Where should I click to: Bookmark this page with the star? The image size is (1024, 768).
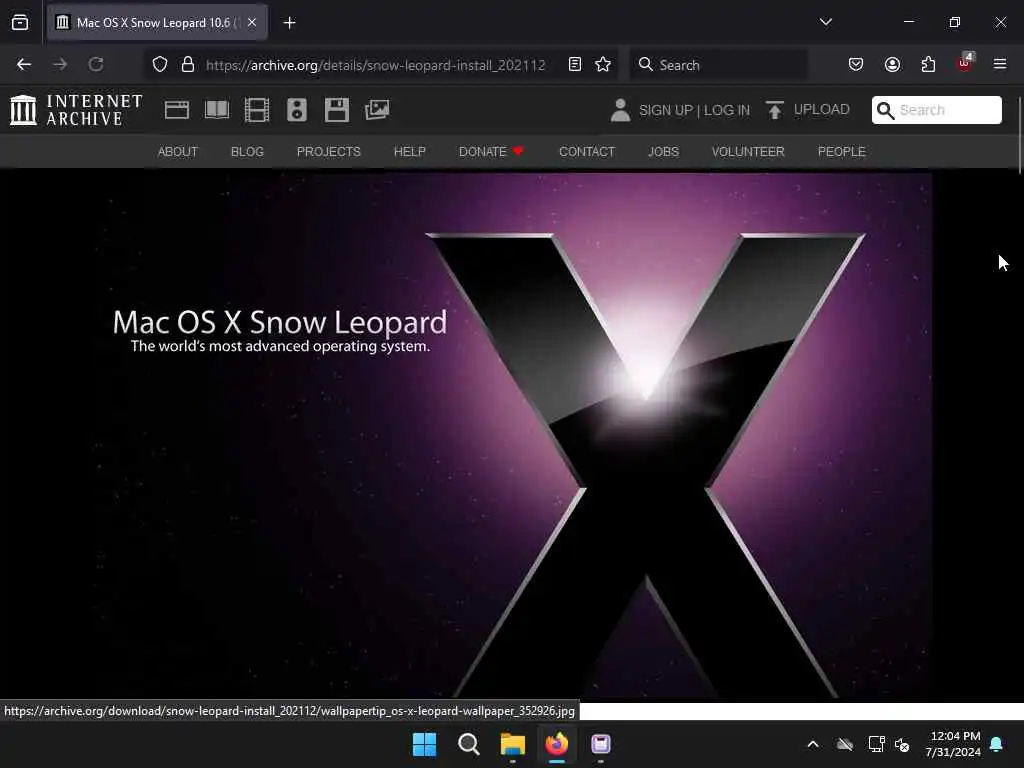point(603,64)
